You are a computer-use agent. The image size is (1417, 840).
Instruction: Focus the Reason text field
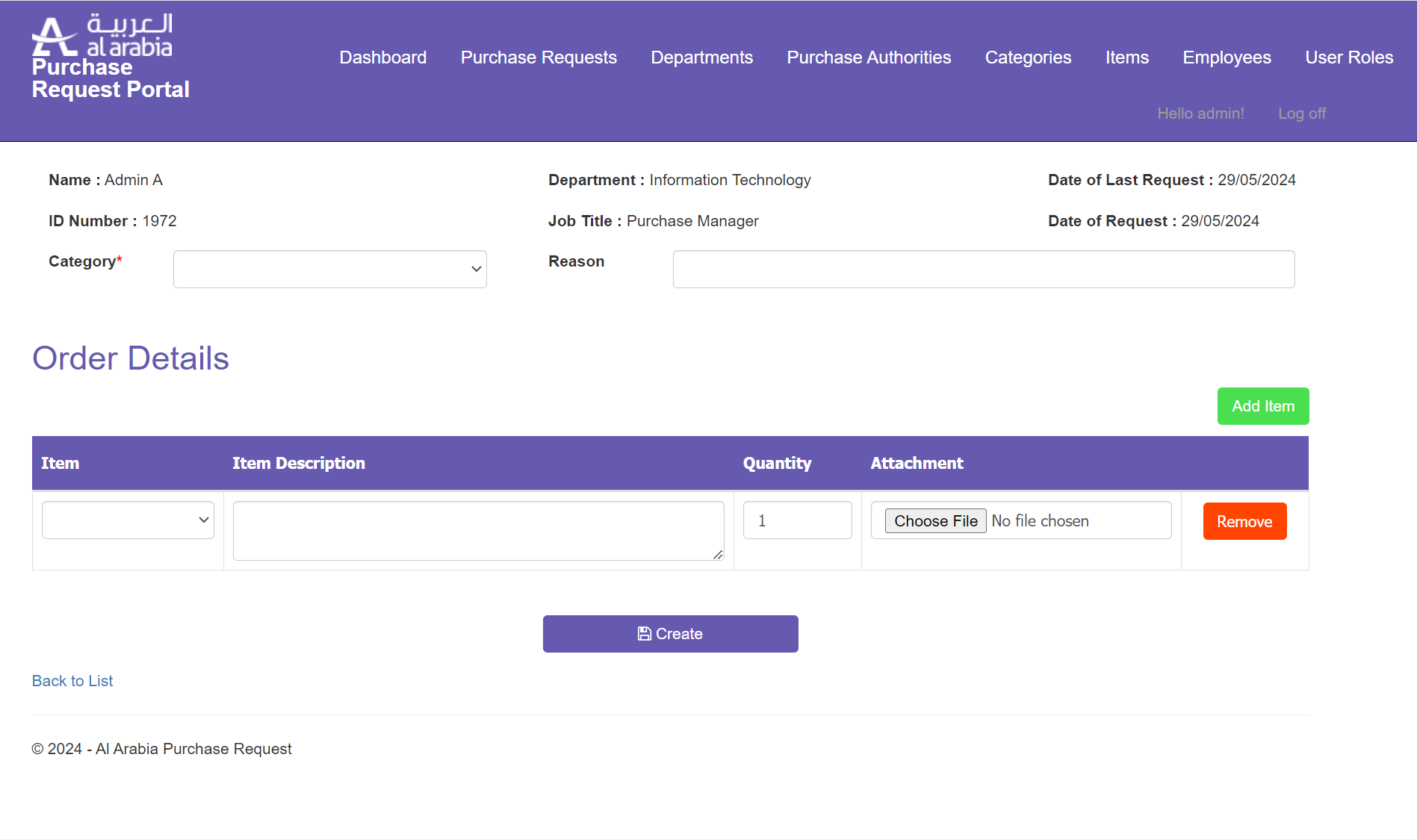983,269
